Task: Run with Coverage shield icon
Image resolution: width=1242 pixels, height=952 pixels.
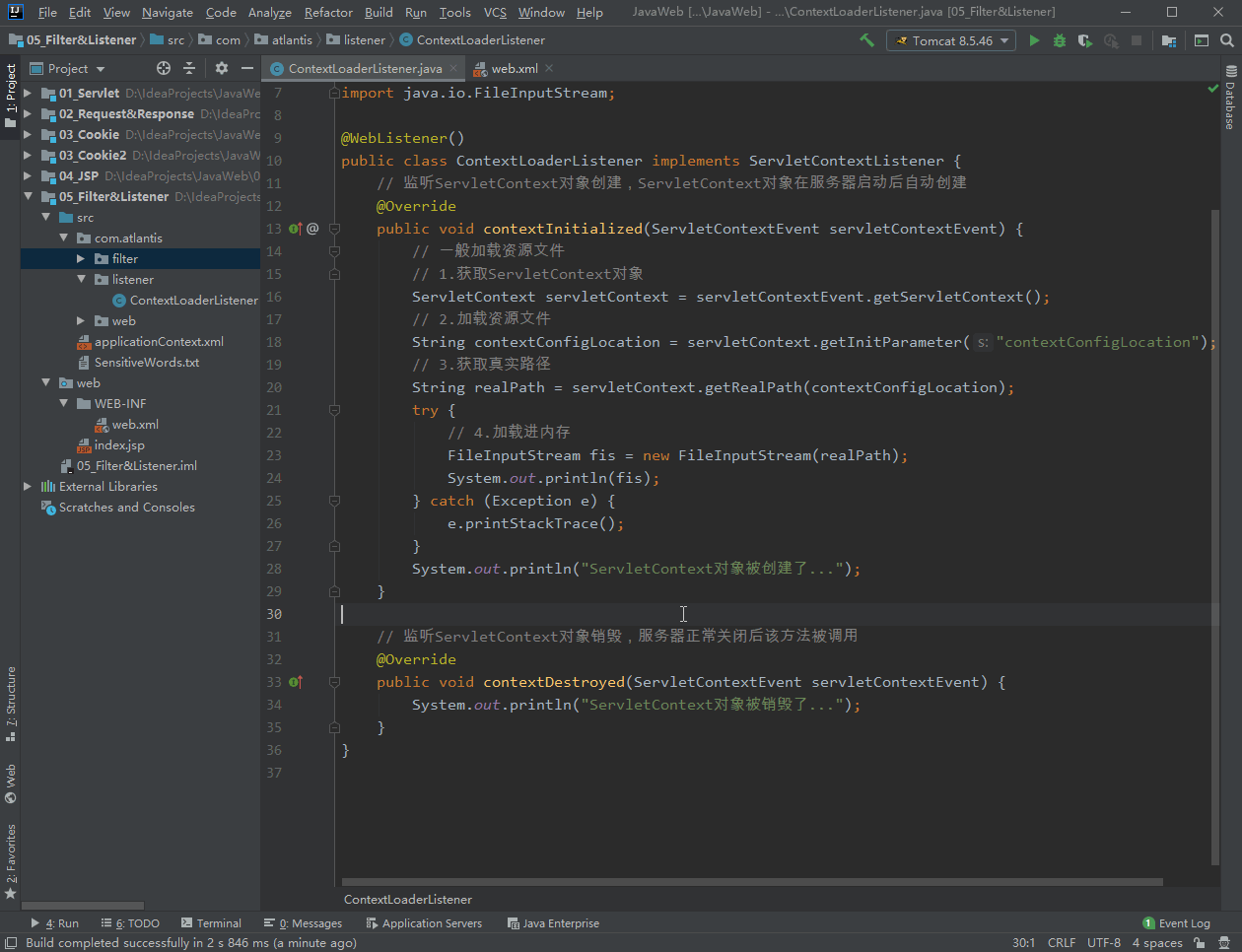Action: pyautogui.click(x=1085, y=40)
